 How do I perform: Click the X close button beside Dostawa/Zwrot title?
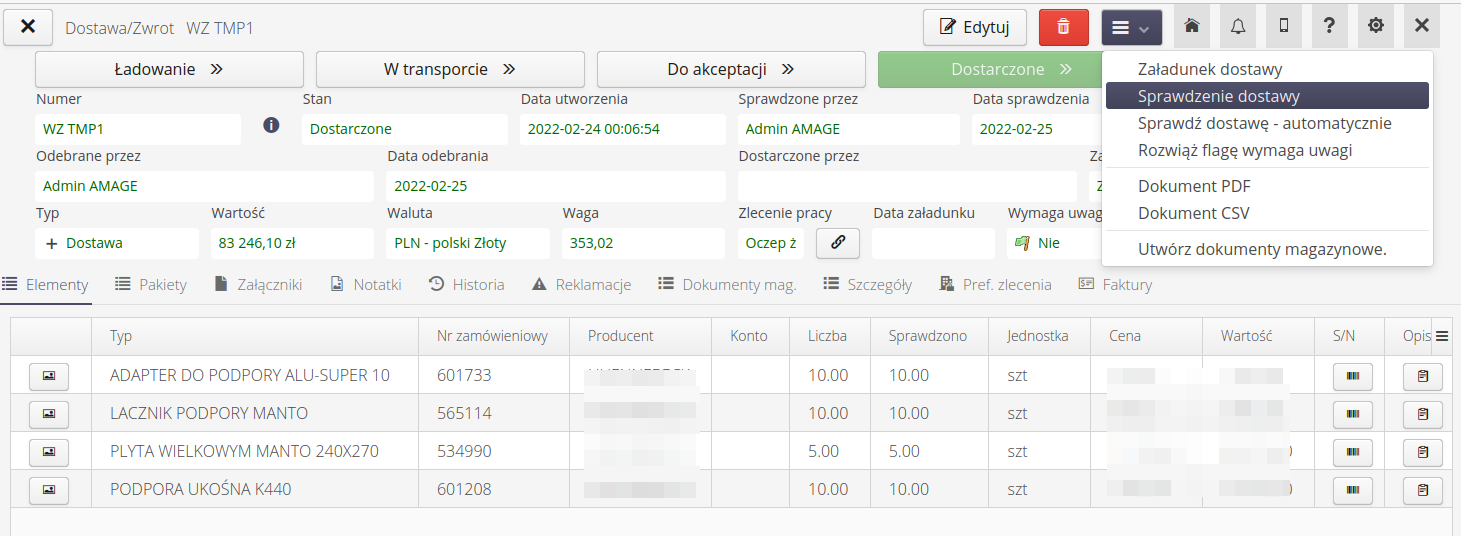click(28, 27)
